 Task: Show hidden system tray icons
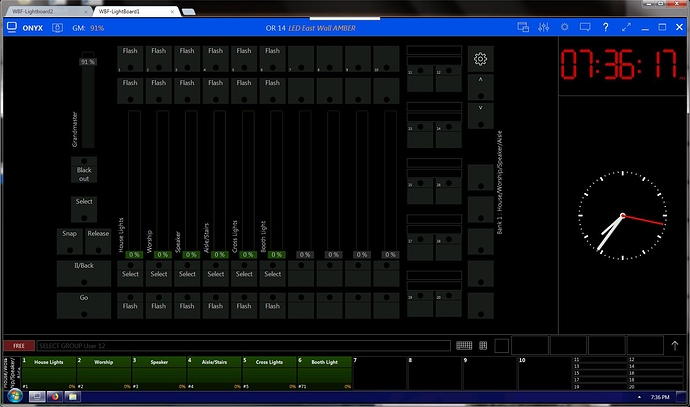point(639,397)
